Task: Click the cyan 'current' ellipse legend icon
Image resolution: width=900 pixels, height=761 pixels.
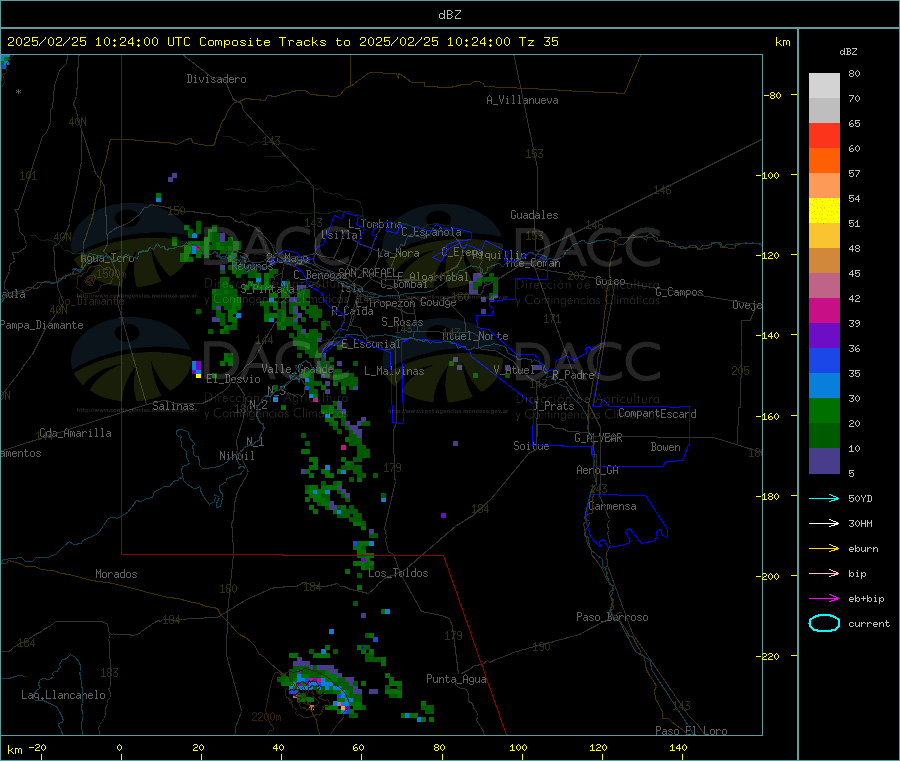Action: coord(824,623)
